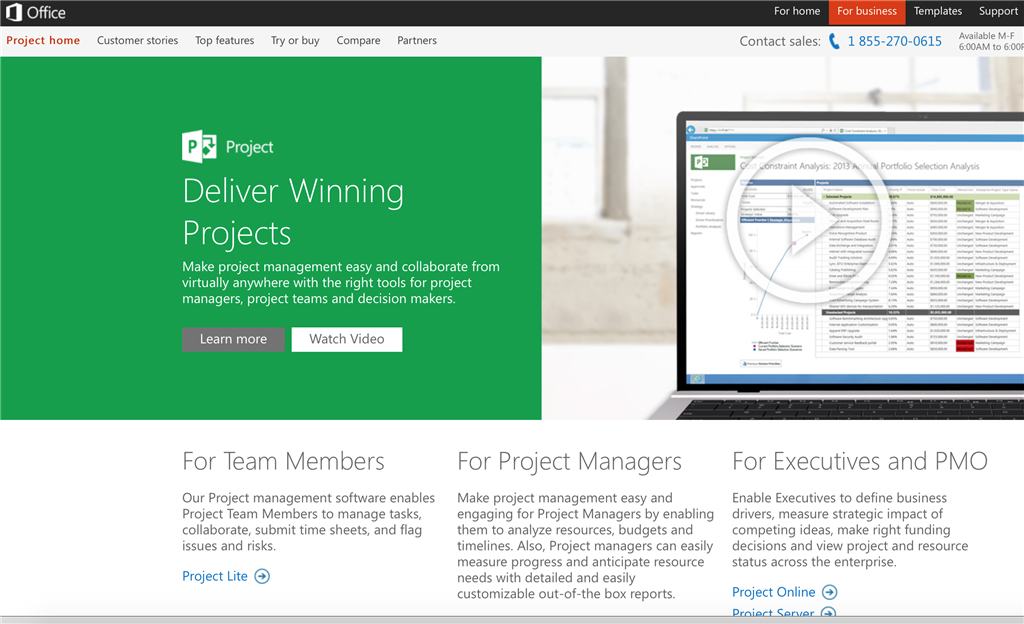Click the Contact sales label
Viewport: 1024px width, 624px height.
780,41
